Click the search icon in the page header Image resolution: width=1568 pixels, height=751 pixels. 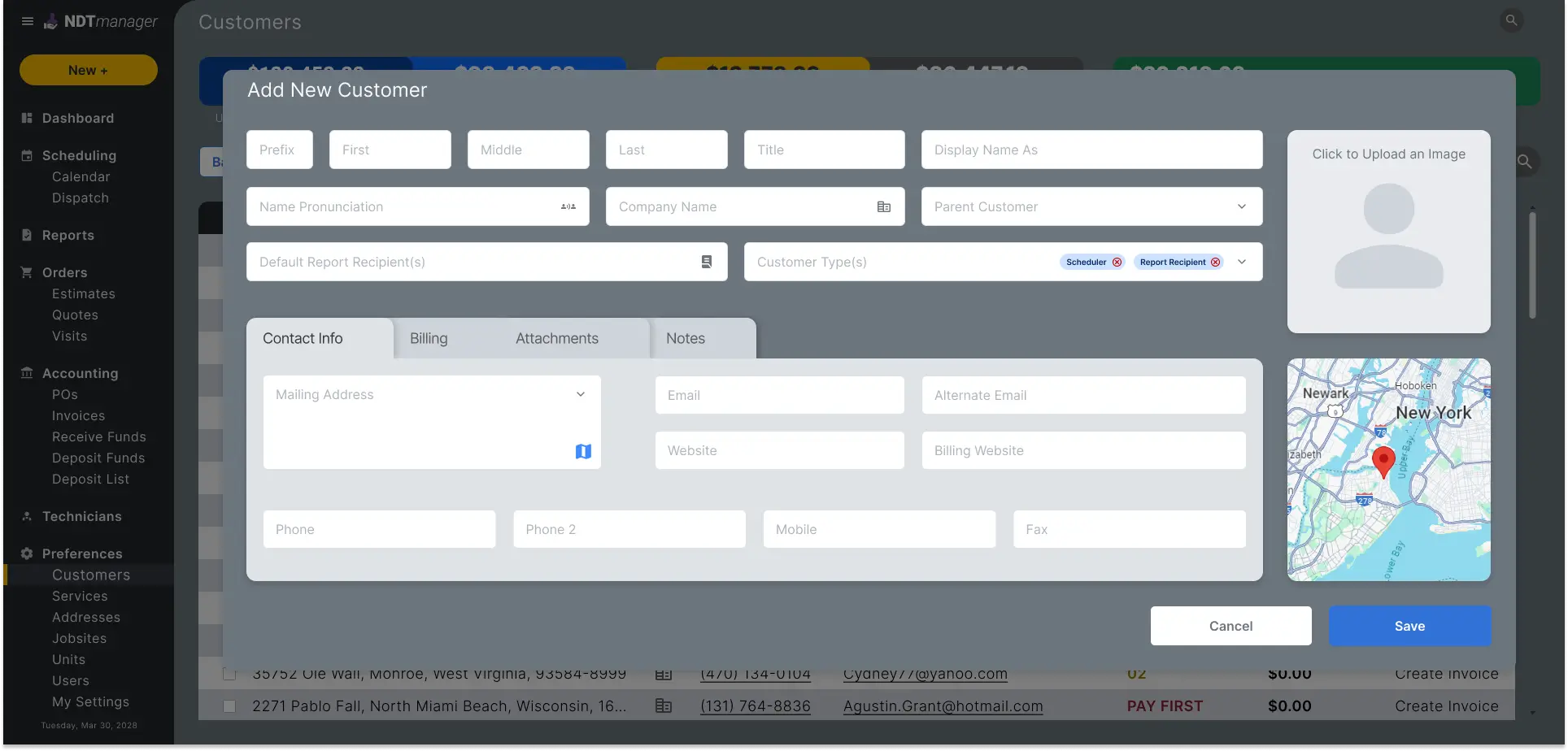1511,20
